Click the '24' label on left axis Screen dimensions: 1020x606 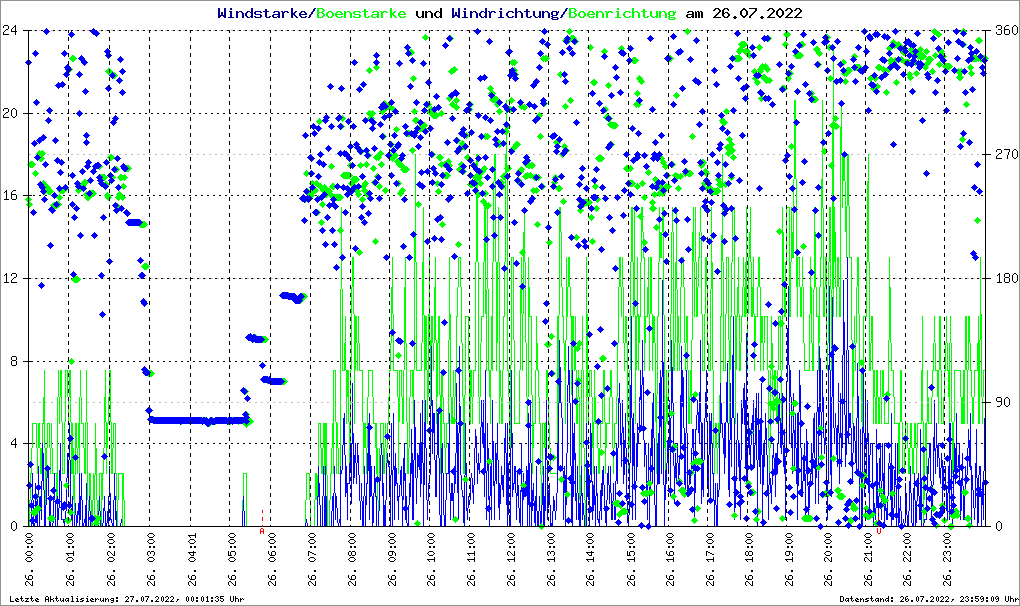(x=12, y=30)
